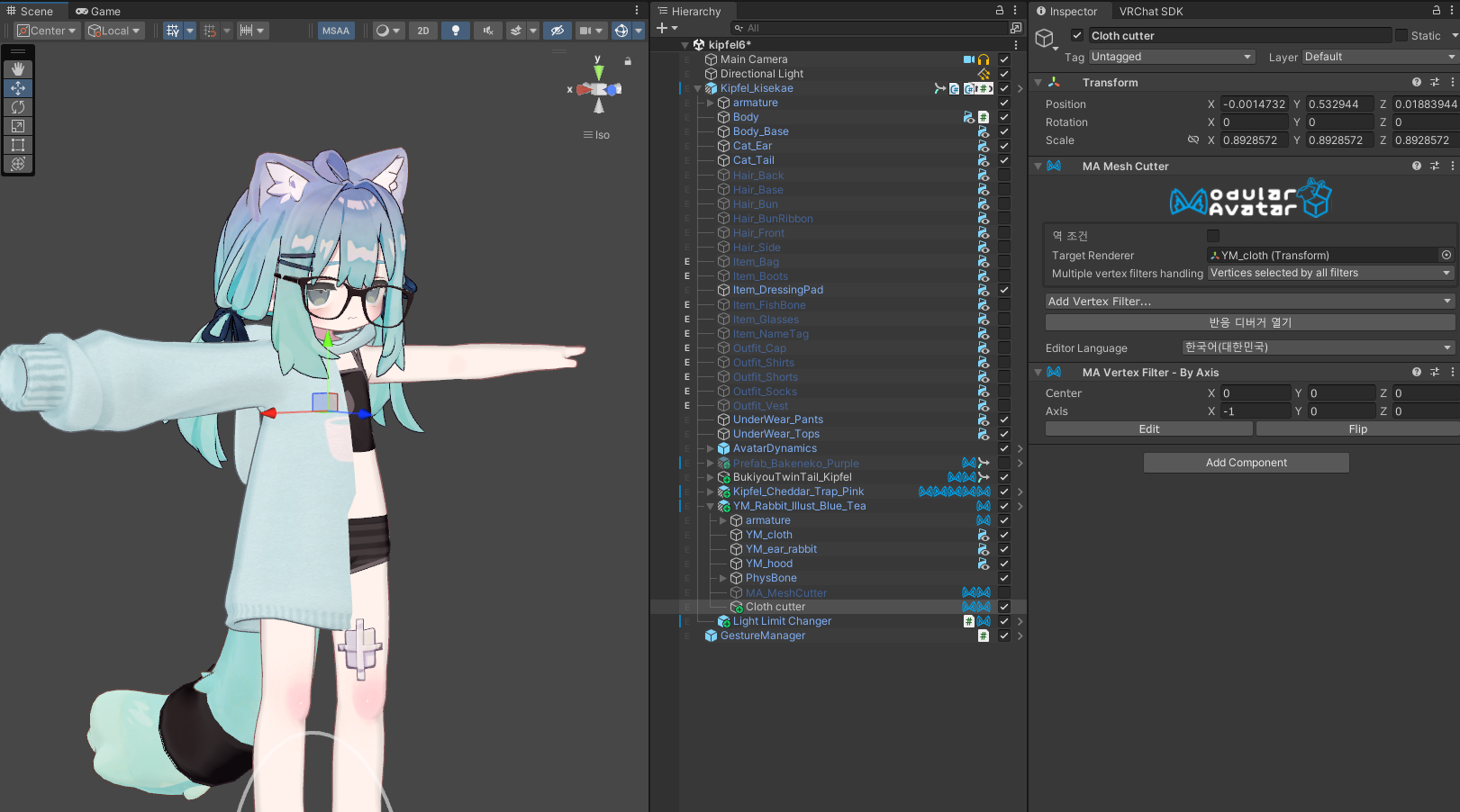The height and width of the screenshot is (812, 1460).
Task: Select the Inspector tab
Action: (1066, 11)
